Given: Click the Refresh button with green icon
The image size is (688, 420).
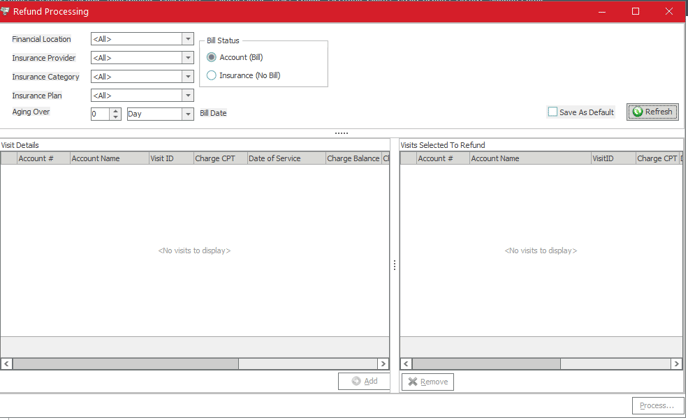Looking at the screenshot, I should pos(652,112).
